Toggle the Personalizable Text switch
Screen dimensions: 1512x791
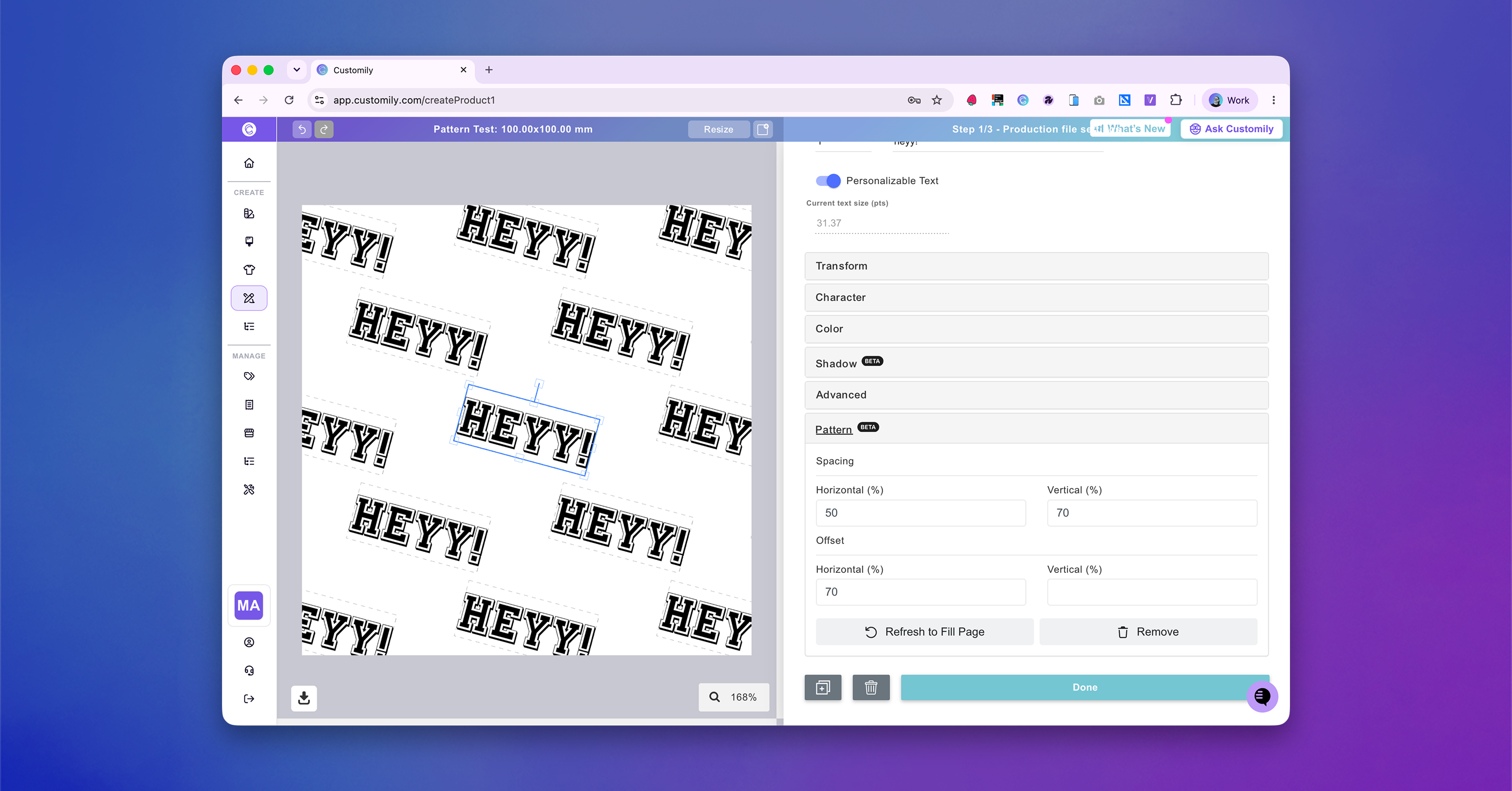click(x=828, y=181)
